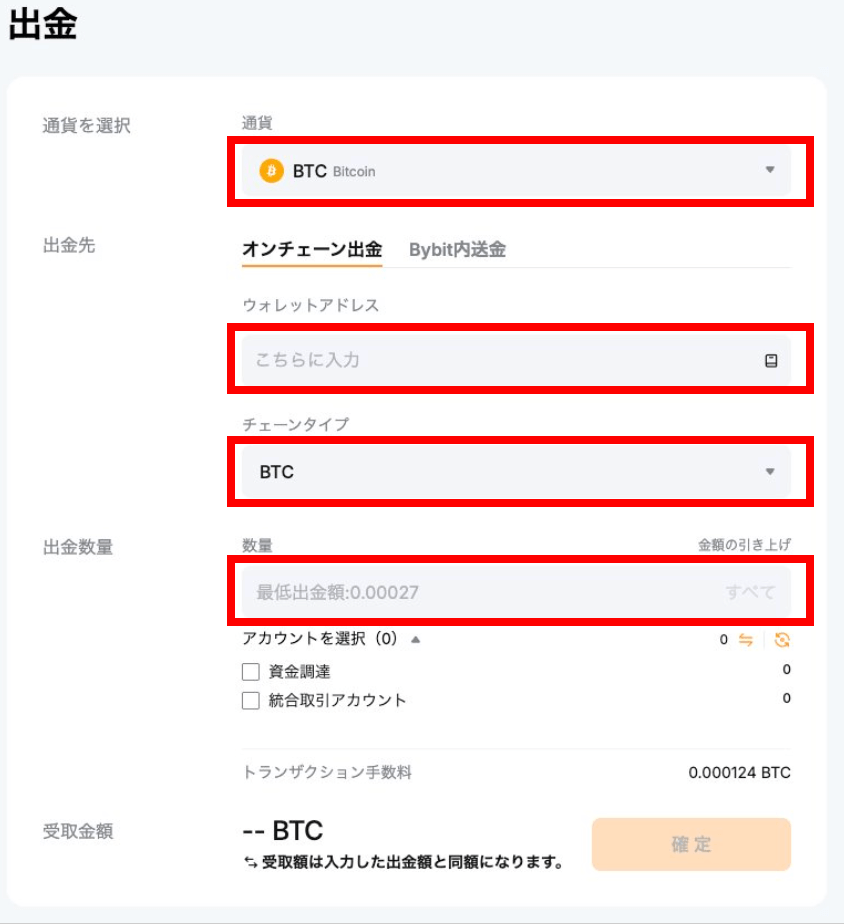Image resolution: width=844 pixels, height=924 pixels.
Task: Click the 確定 confirm button
Action: [691, 844]
